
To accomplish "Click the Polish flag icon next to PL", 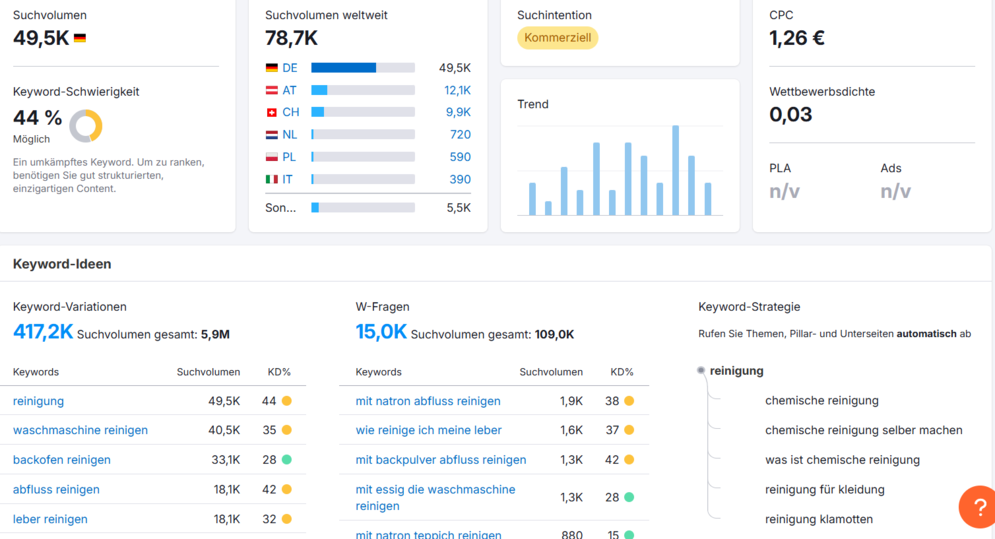I will click(x=272, y=157).
